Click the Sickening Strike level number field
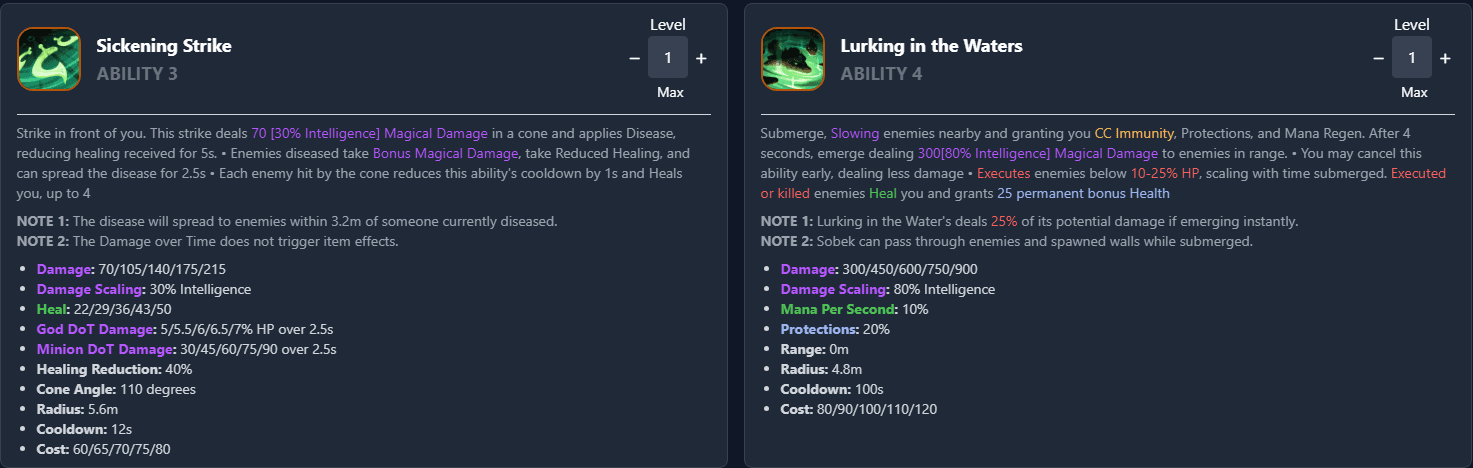This screenshot has height=468, width=1473. (x=668, y=58)
